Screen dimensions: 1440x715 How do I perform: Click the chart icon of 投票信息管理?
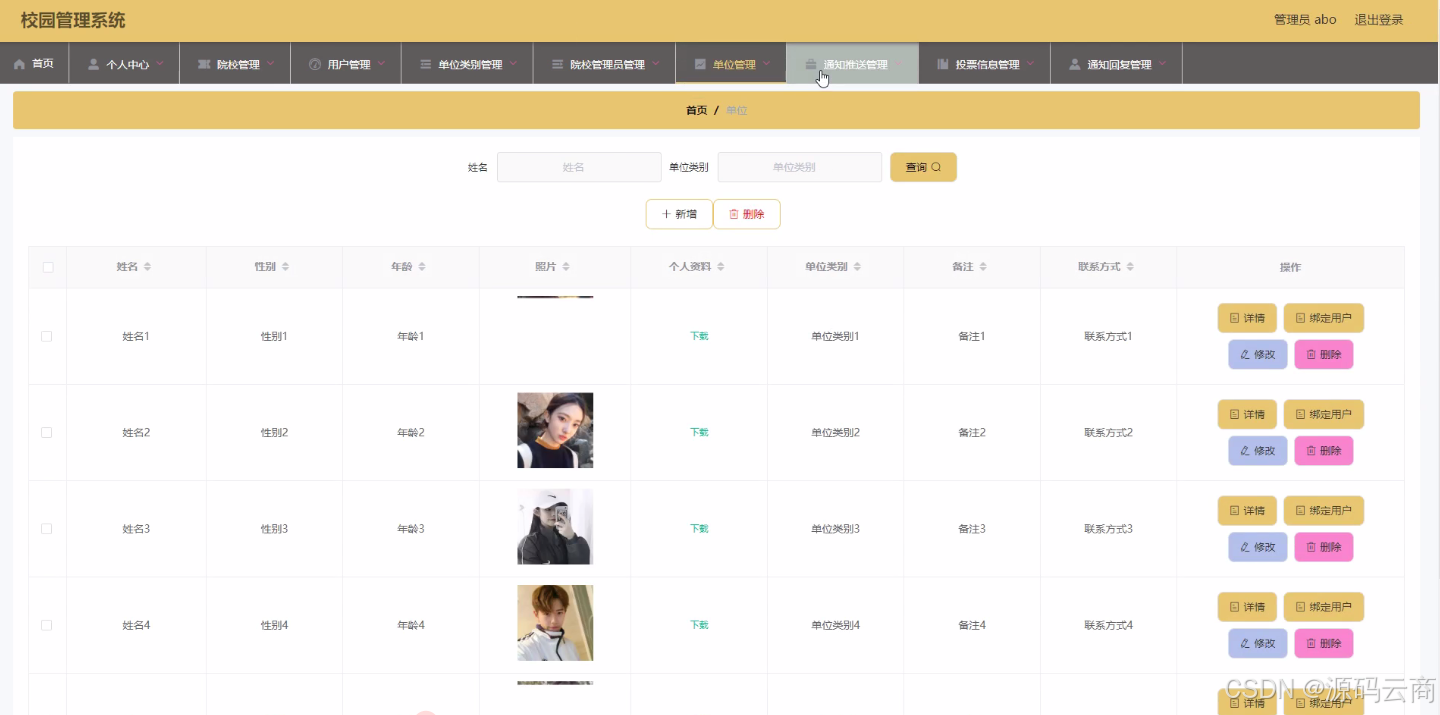pos(943,64)
